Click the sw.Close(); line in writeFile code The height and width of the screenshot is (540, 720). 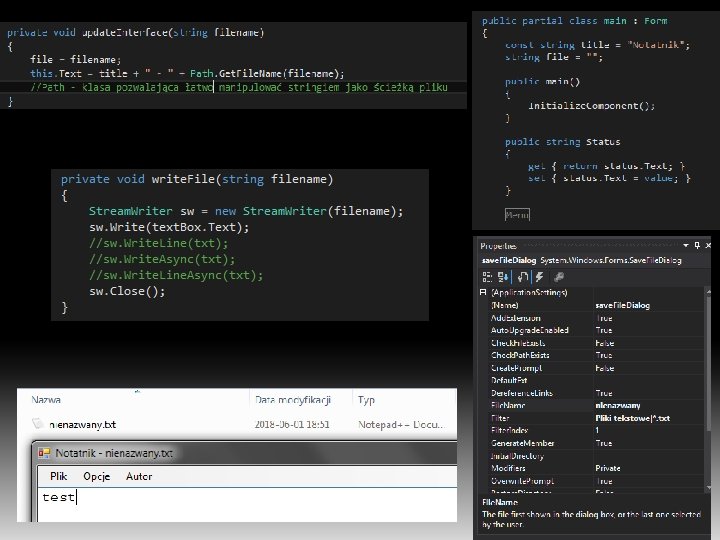(127, 291)
